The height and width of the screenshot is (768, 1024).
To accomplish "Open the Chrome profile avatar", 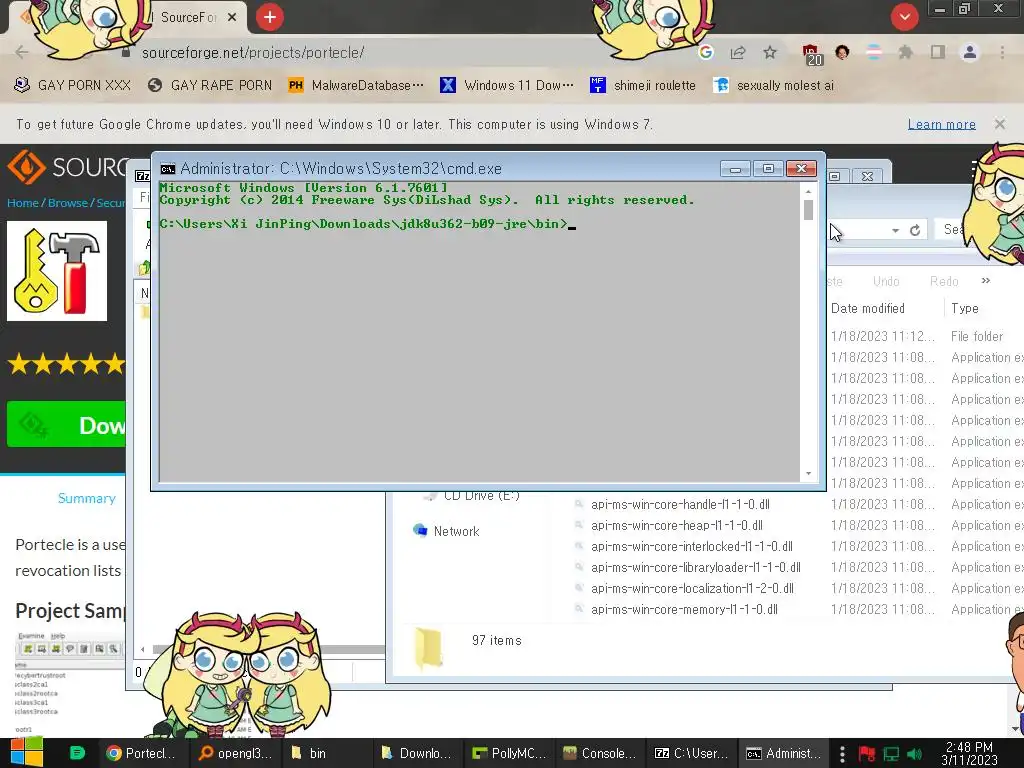I will [970, 52].
